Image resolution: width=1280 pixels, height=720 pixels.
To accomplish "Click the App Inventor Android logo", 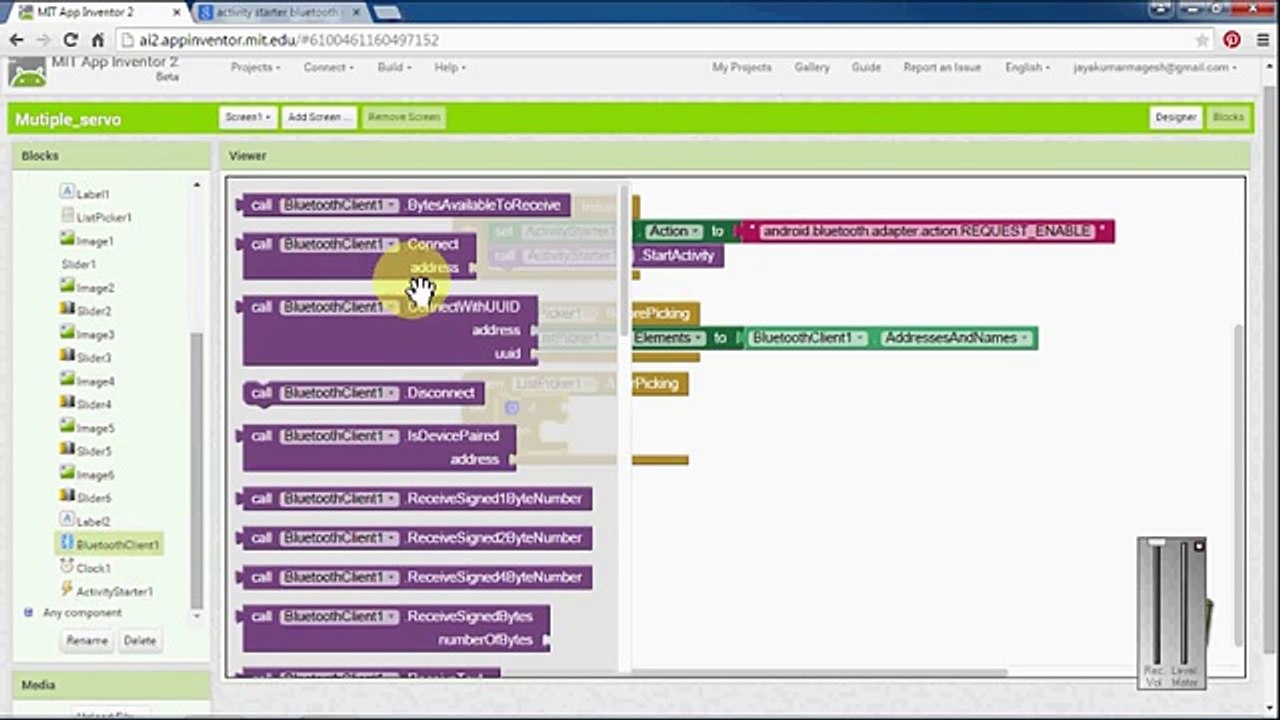I will (x=26, y=72).
